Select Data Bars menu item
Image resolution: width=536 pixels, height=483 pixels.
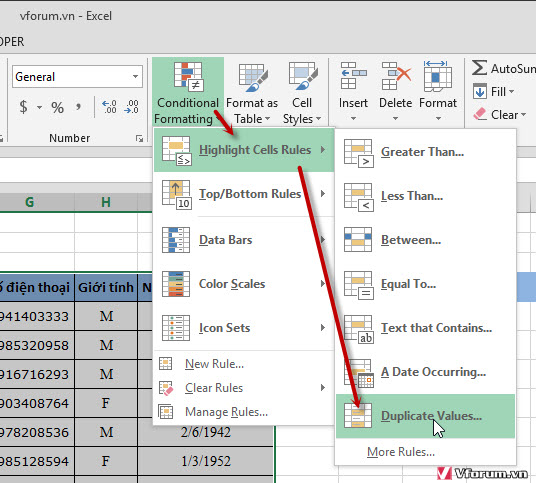pos(244,240)
